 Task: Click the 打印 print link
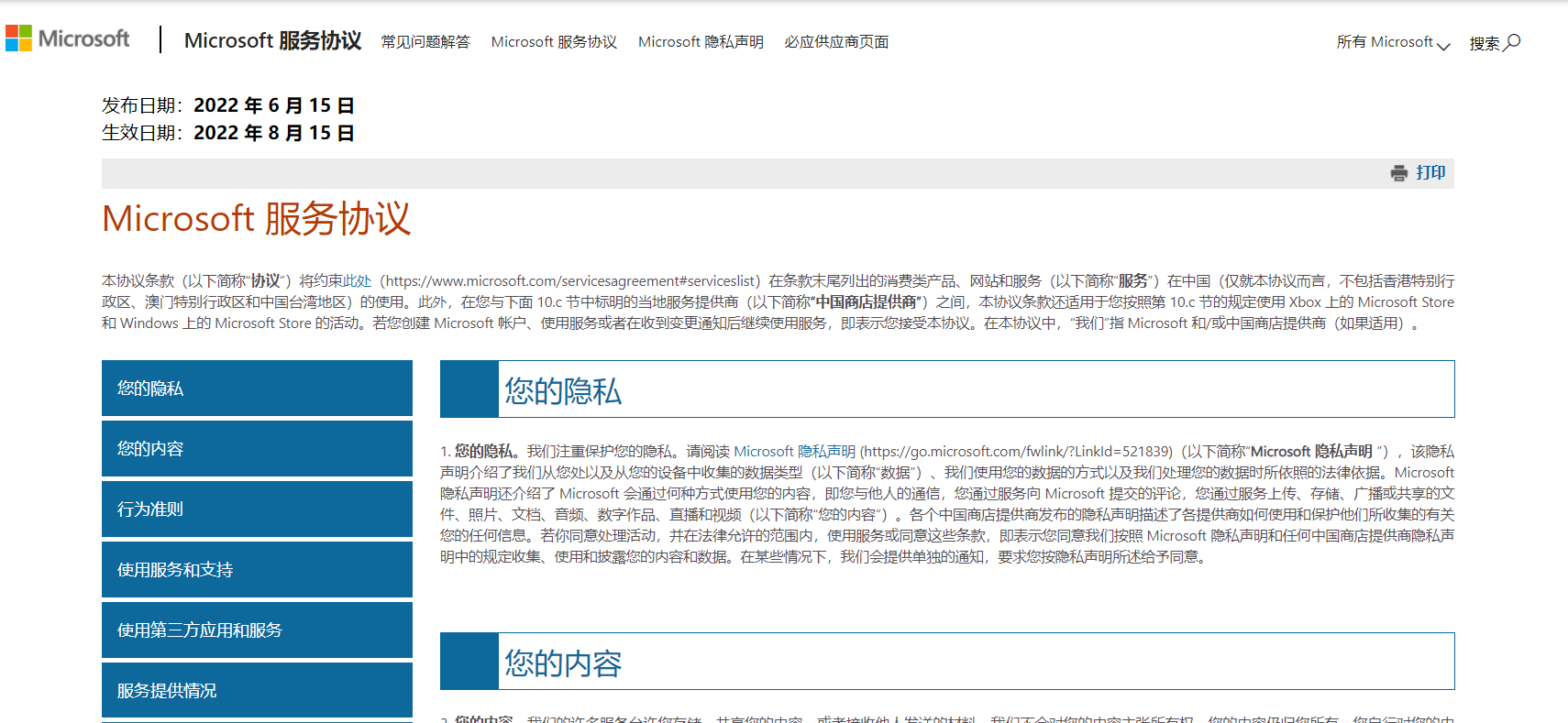1430,173
